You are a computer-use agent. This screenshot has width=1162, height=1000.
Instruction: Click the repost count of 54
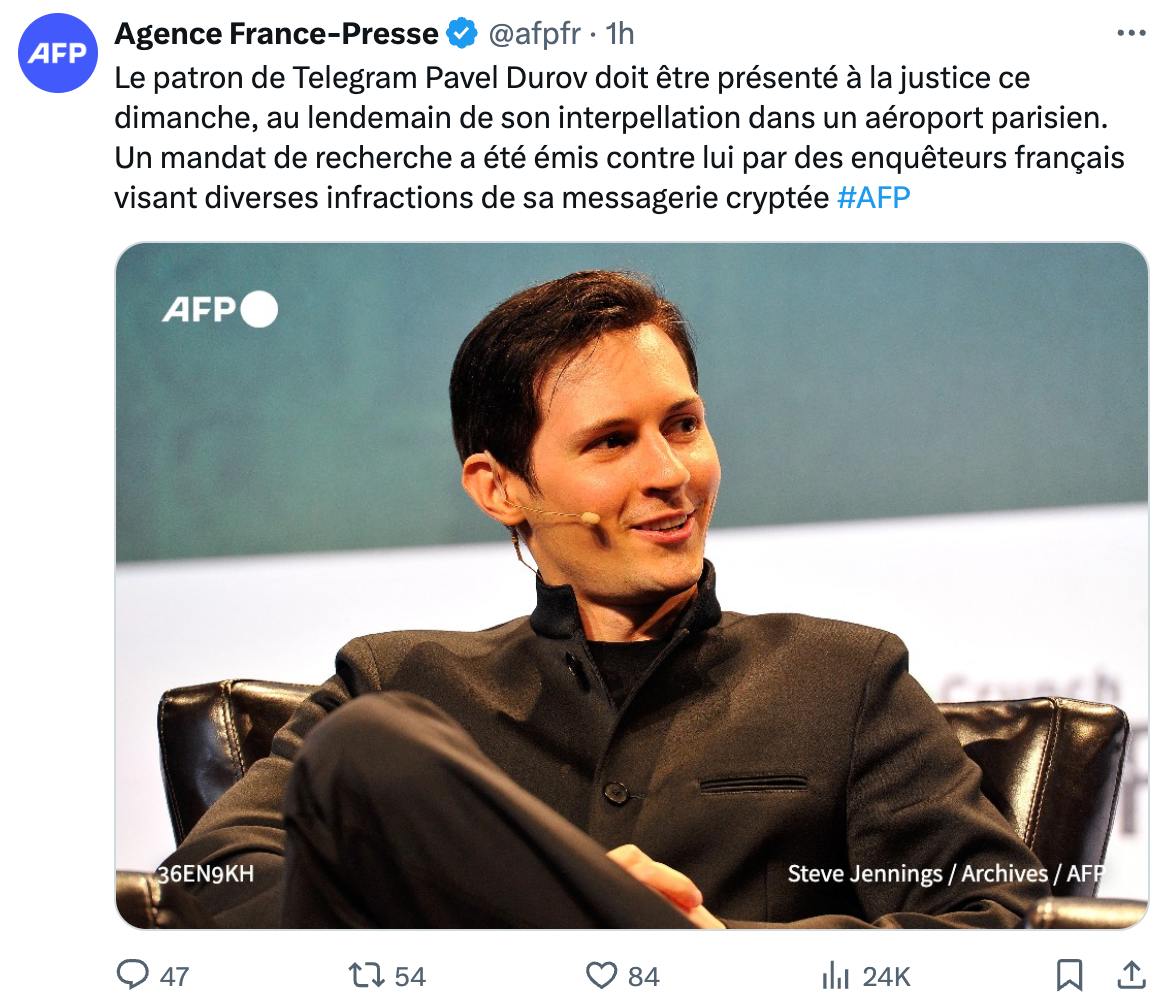click(x=410, y=976)
